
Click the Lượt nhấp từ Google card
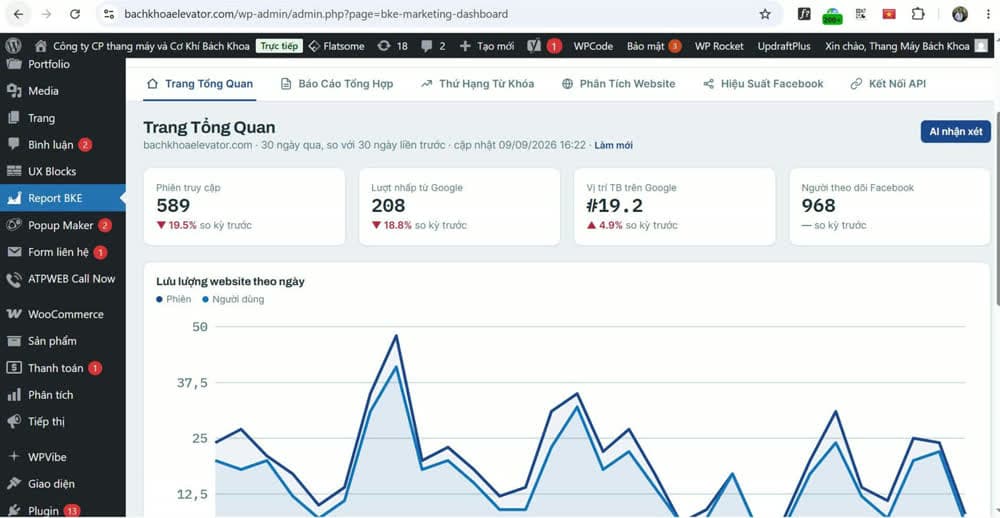tap(459, 206)
